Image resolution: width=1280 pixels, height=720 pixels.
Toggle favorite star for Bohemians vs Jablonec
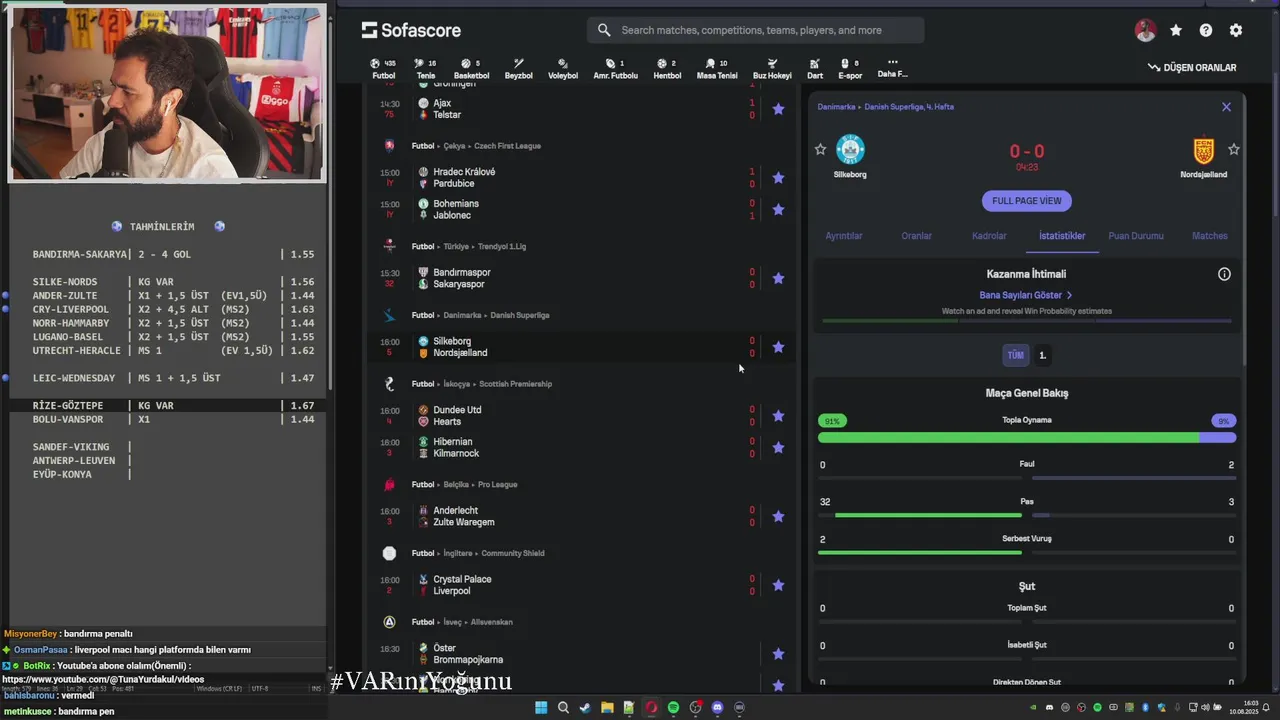pos(778,210)
